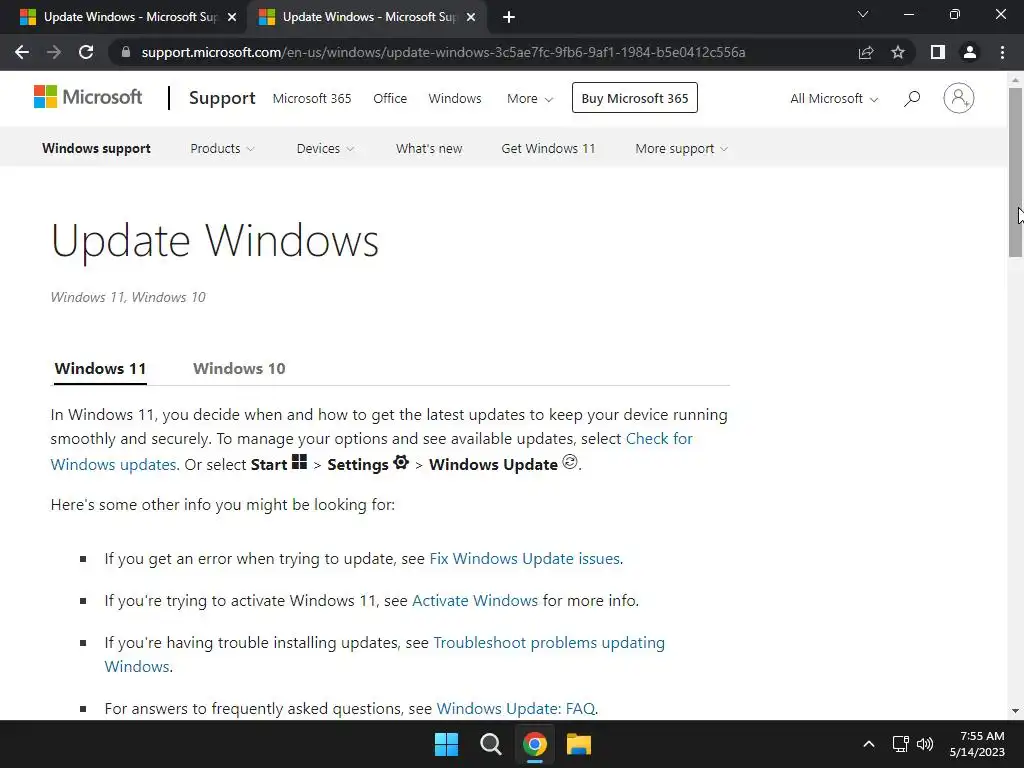
Task: Click the address bar URL
Action: click(x=443, y=52)
